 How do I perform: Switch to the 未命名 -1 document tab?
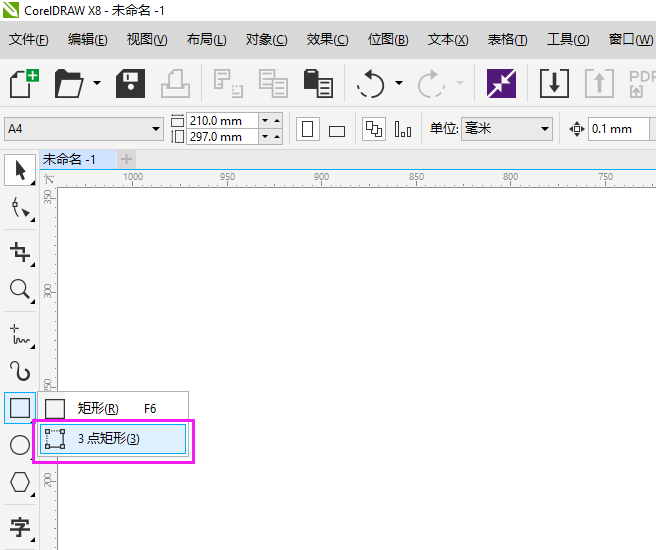point(78,159)
